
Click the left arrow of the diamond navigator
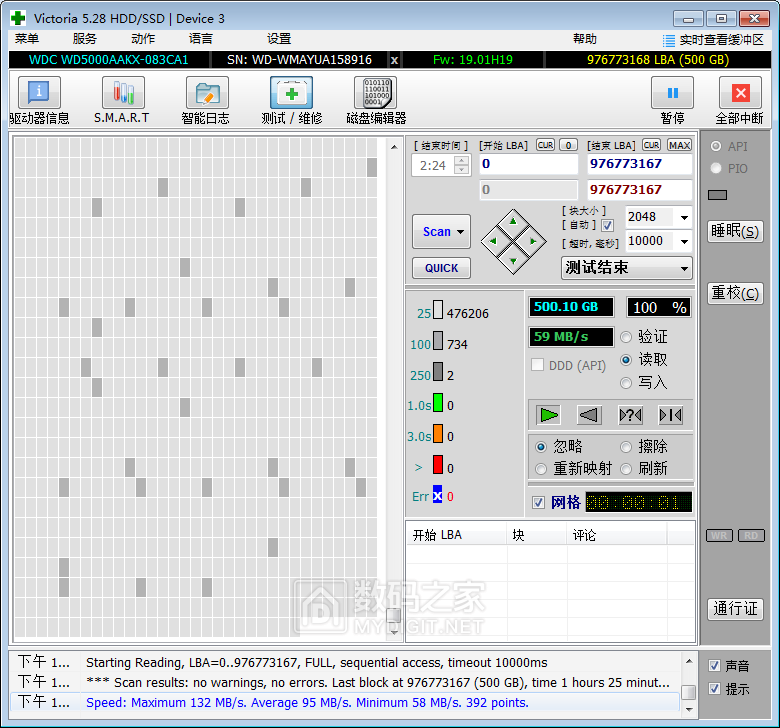493,241
